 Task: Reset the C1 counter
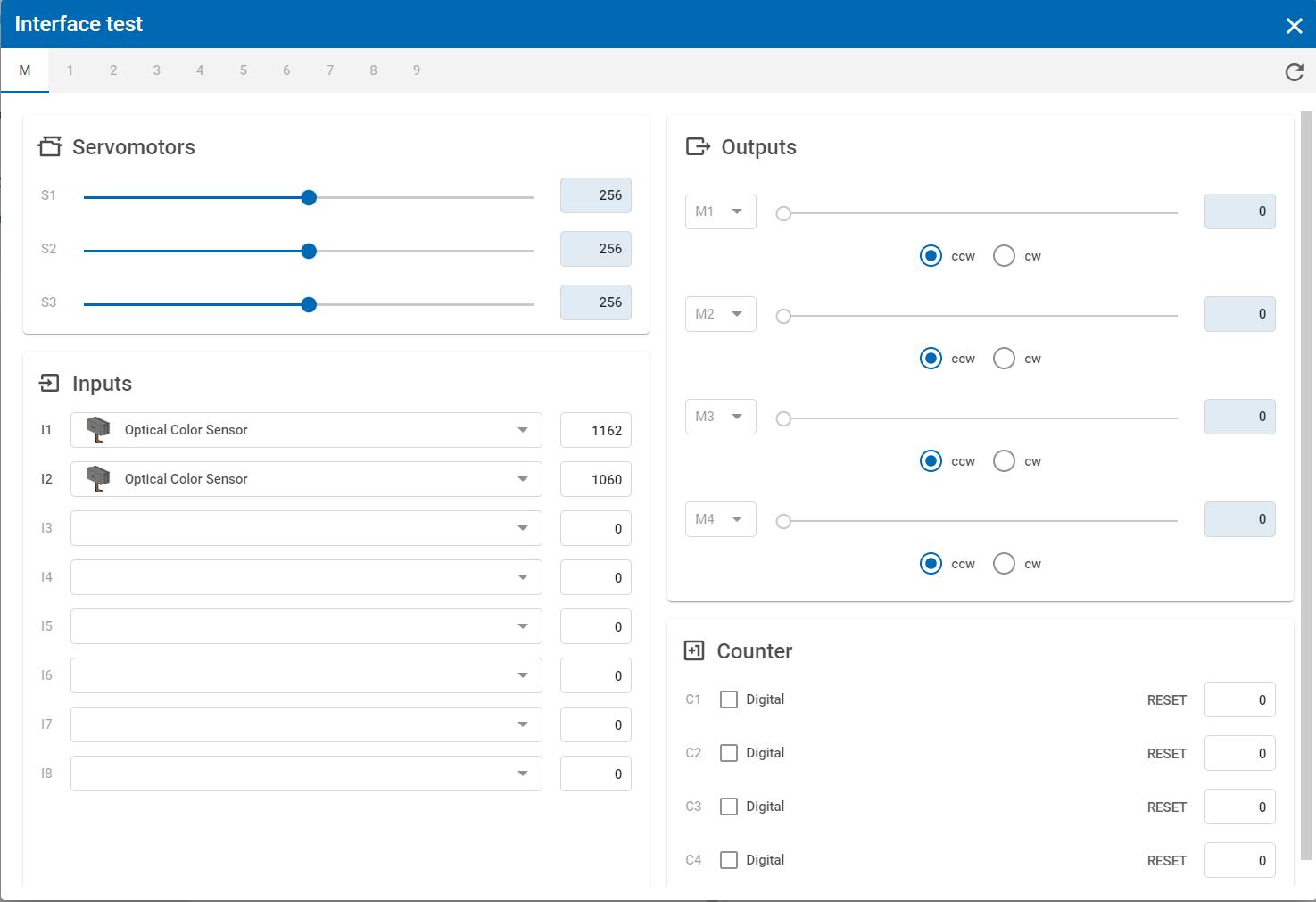pos(1167,700)
